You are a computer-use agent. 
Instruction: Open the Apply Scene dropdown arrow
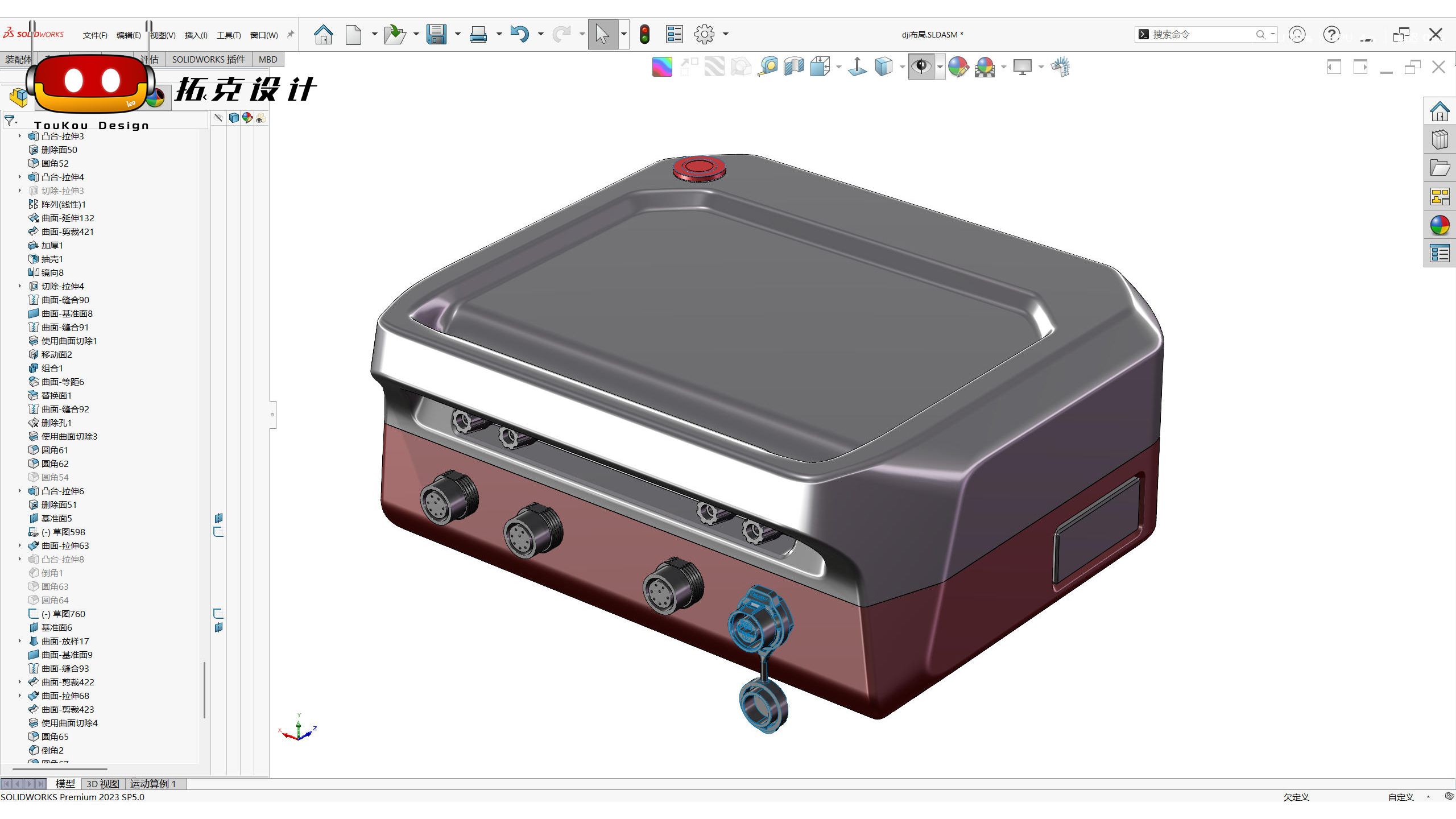[x=1003, y=67]
